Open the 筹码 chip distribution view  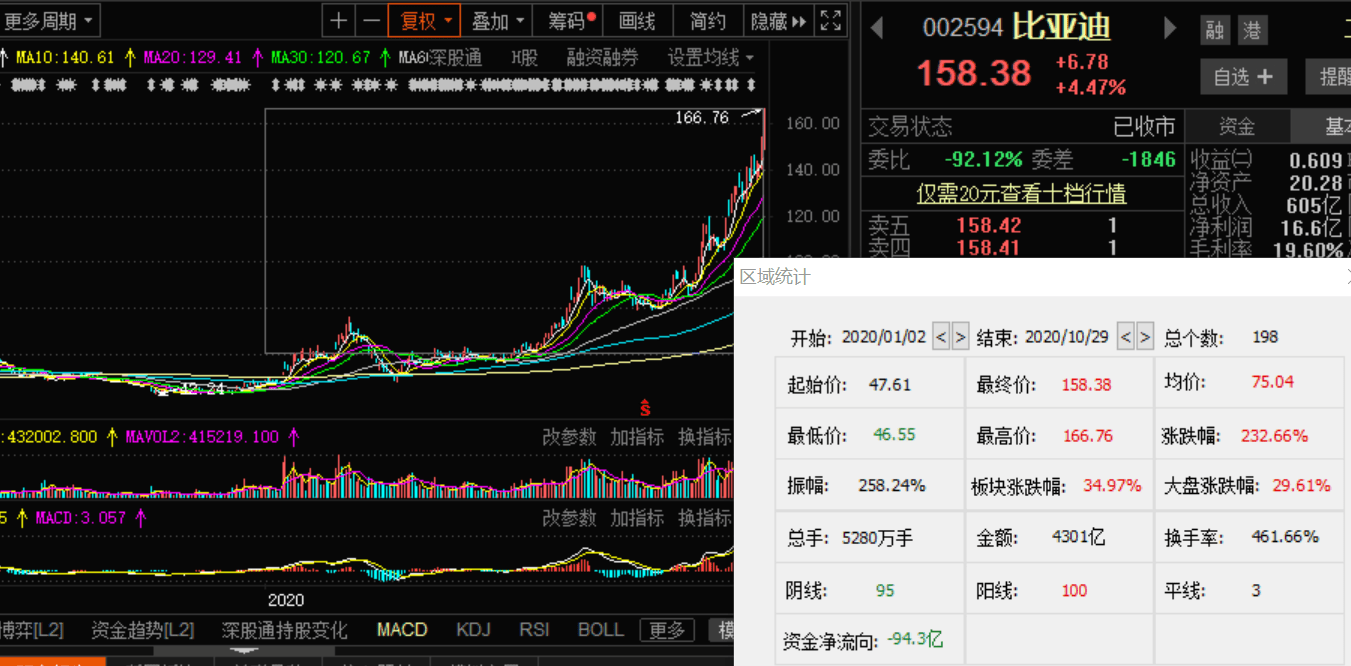[569, 20]
